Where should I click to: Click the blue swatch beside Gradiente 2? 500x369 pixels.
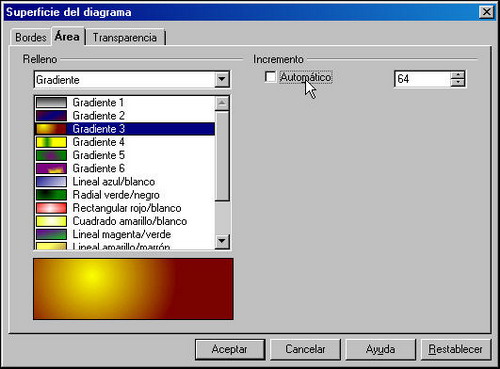click(x=51, y=116)
